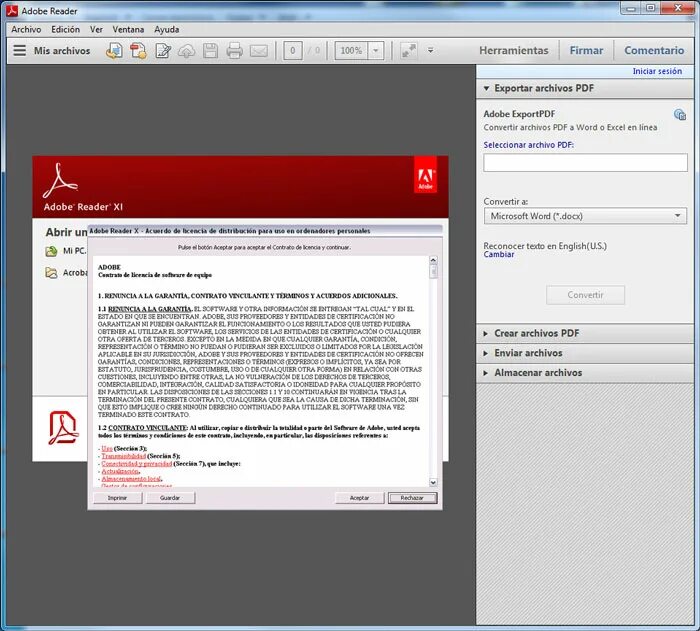The image size is (700, 631).
Task: Click the license scrollbar down arrow
Action: coord(433,482)
